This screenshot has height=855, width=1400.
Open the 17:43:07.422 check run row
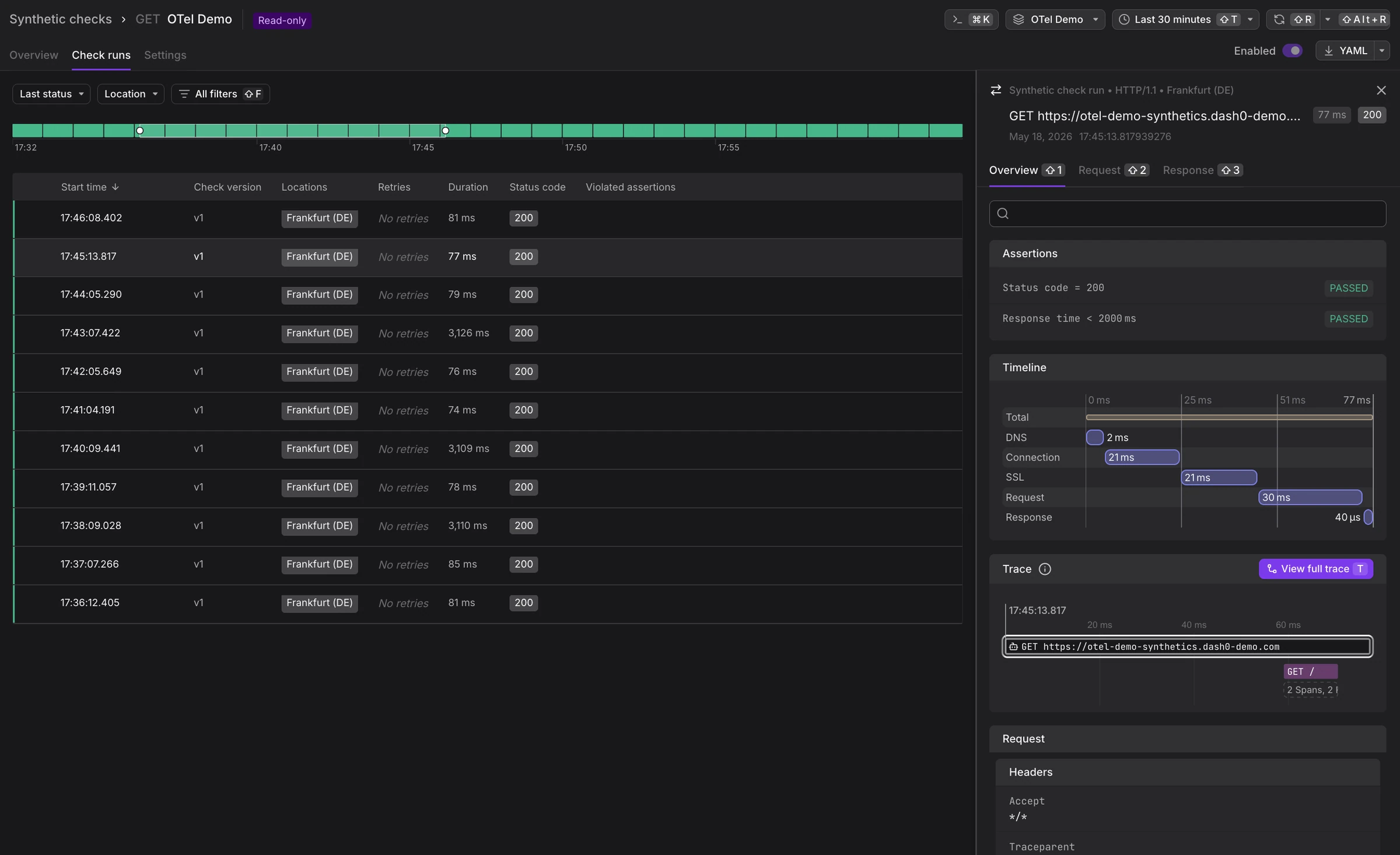(488, 333)
